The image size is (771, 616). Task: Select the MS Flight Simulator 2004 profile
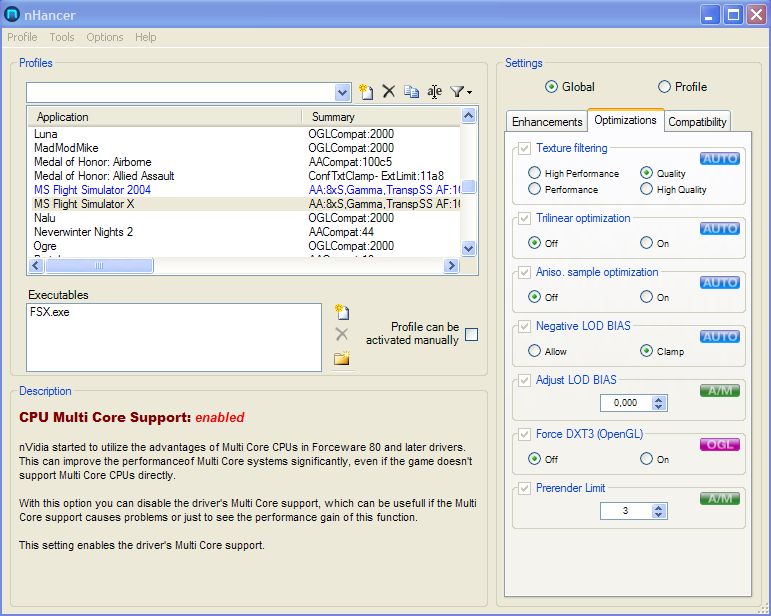click(x=245, y=190)
